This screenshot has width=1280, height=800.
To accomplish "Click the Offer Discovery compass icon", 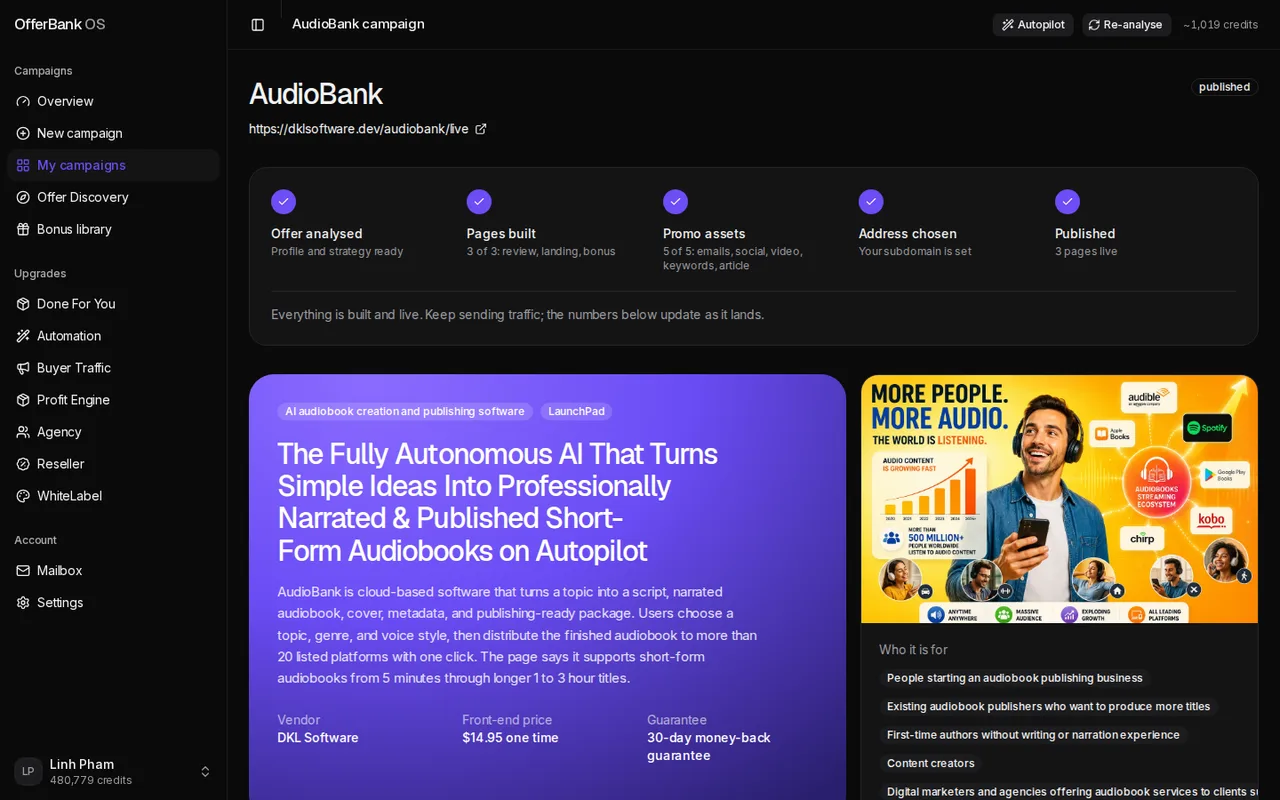I will (23, 197).
